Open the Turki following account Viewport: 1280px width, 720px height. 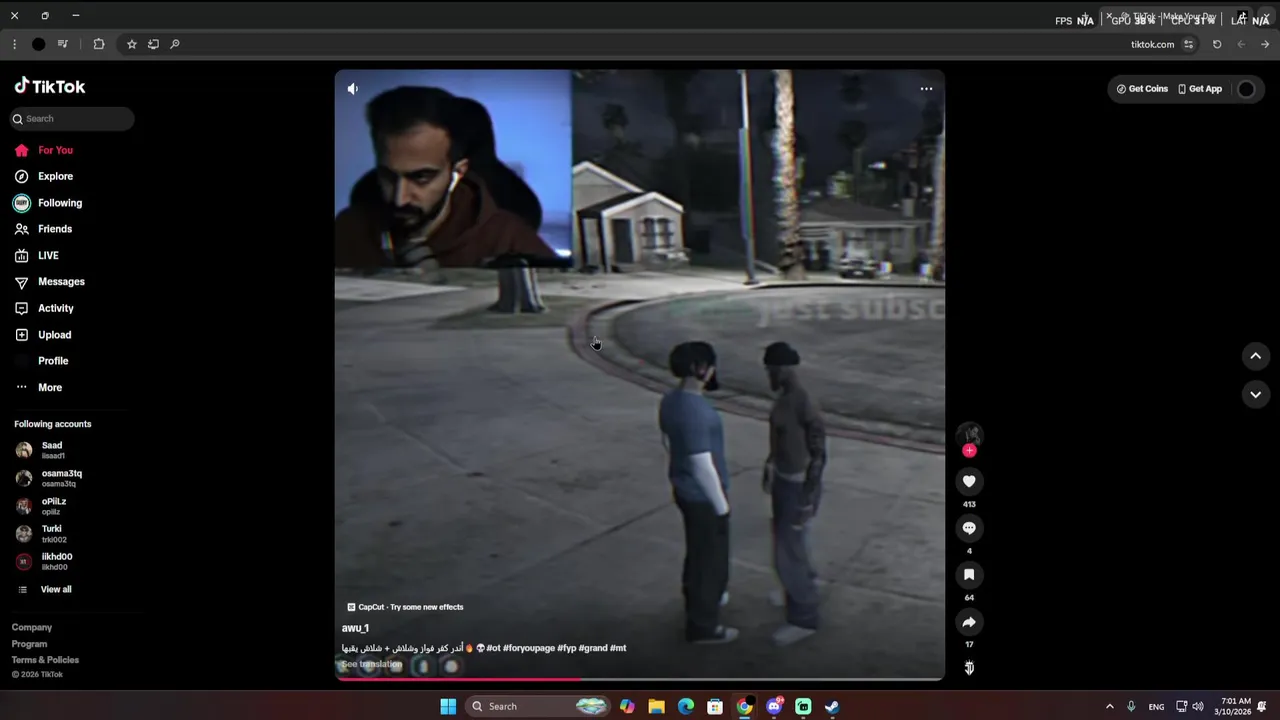[x=42, y=534]
